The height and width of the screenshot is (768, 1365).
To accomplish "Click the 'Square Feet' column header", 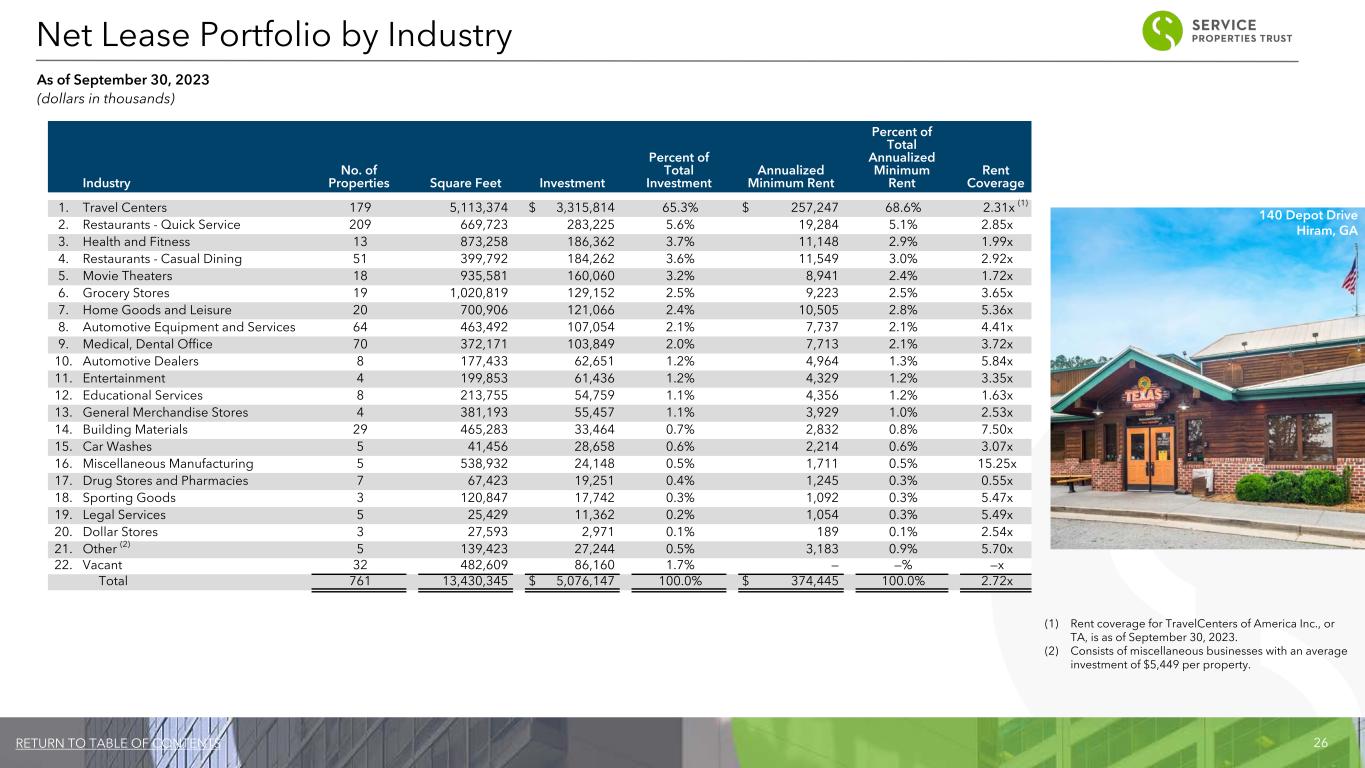I will 468,183.
